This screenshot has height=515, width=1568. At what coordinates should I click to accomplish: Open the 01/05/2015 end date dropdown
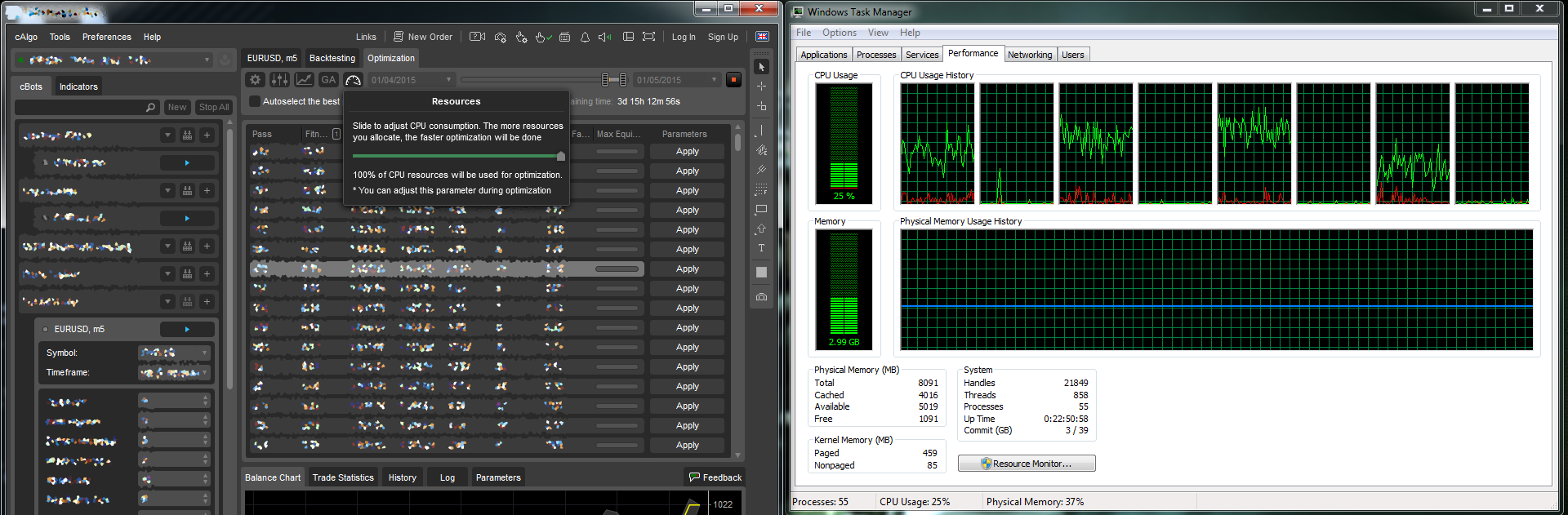click(x=677, y=79)
